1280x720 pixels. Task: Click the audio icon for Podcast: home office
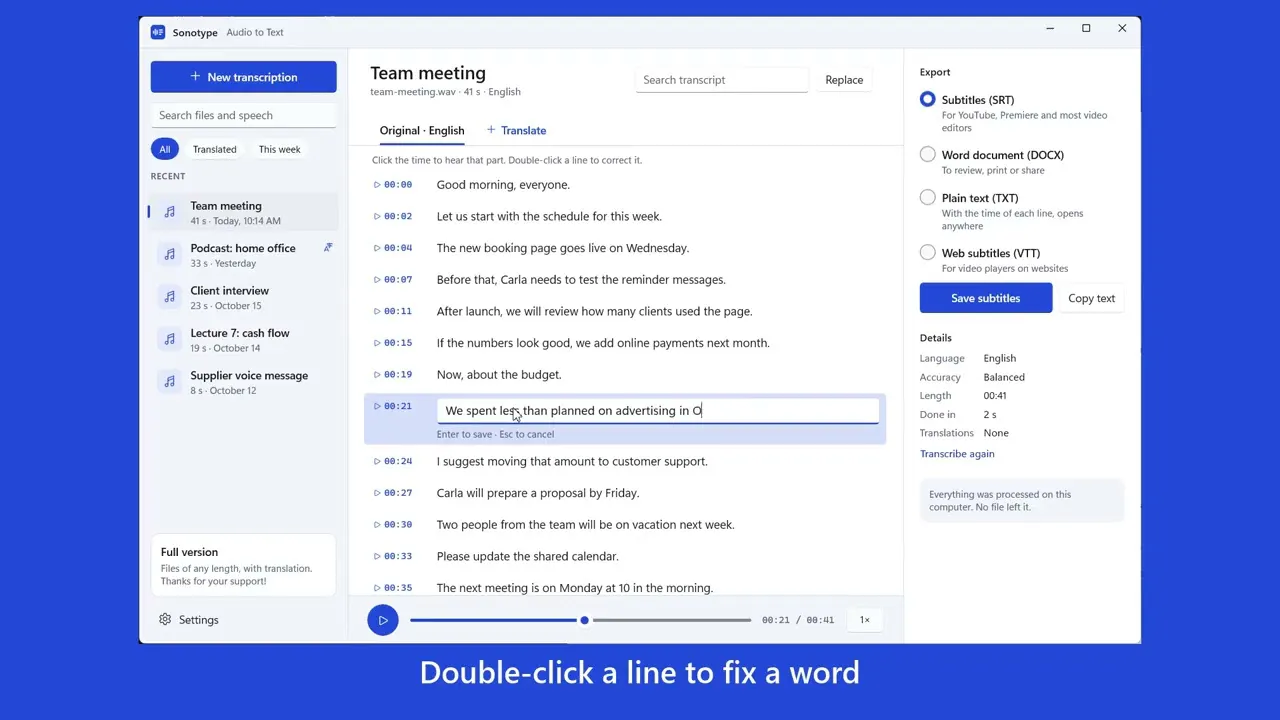(x=169, y=255)
